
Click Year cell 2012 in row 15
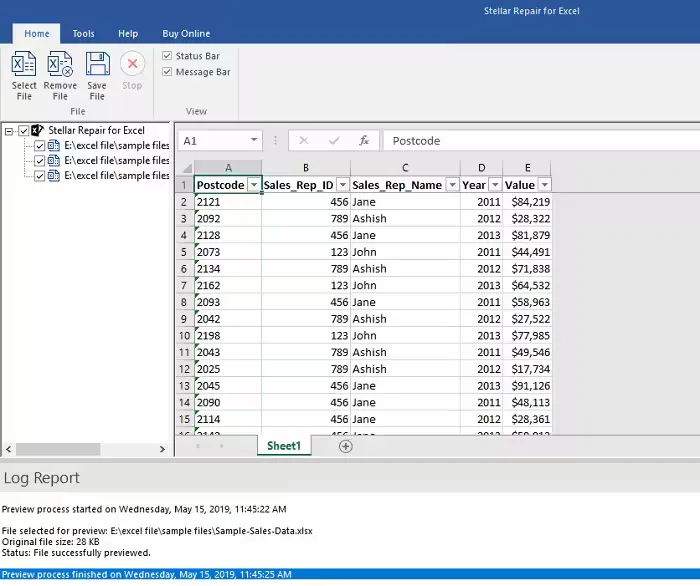coord(481,419)
